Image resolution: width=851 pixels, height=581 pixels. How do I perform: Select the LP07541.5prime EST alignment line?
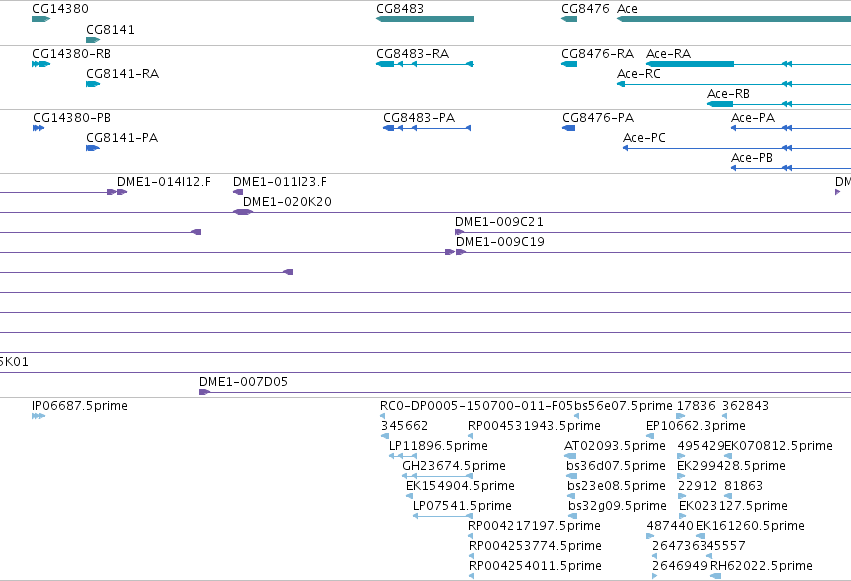(443, 516)
